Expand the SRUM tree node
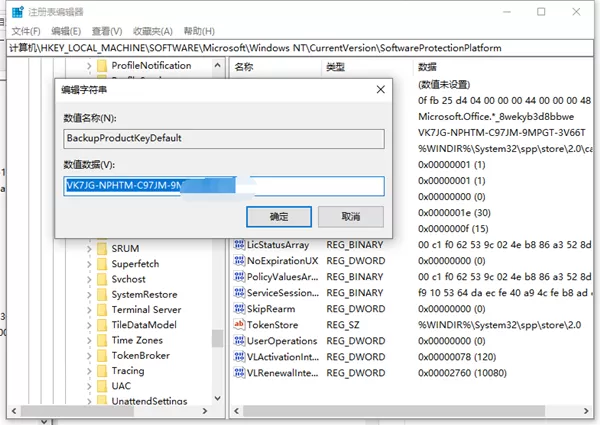Viewport: 600px width, 425px height. 89,249
